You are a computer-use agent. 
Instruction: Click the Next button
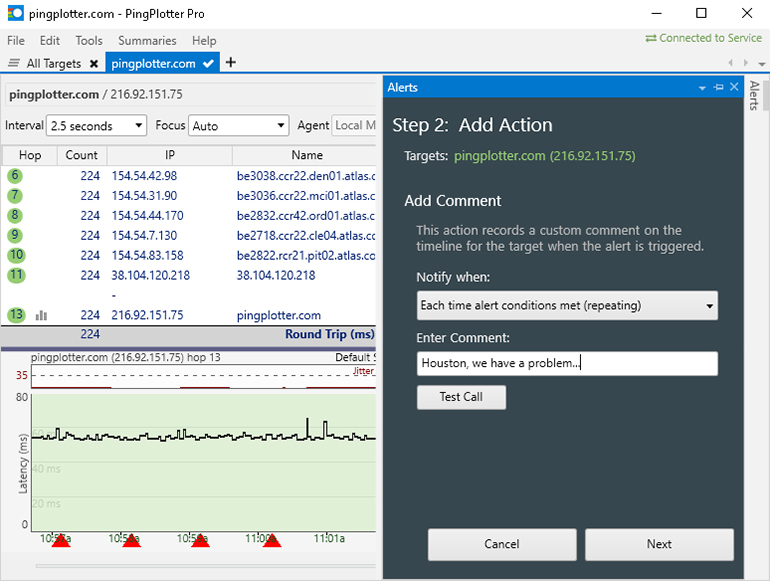point(659,544)
